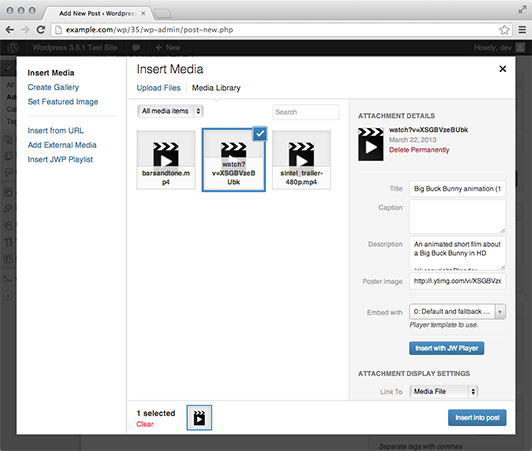Select the sintel_trailer-480p.mp4 video thumbnail
The image size is (532, 451).
pos(301,160)
